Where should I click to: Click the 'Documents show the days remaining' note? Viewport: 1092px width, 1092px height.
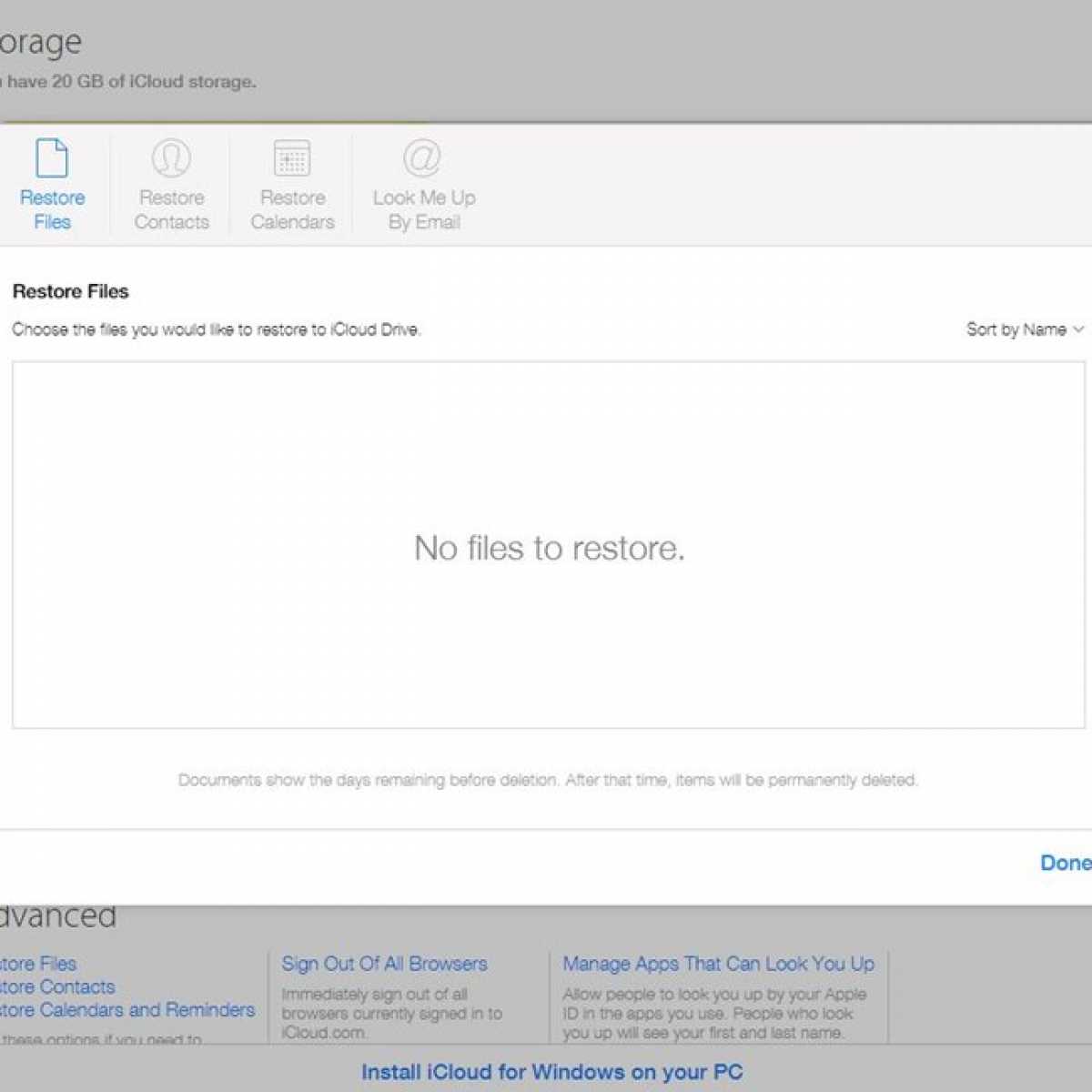pos(548,780)
